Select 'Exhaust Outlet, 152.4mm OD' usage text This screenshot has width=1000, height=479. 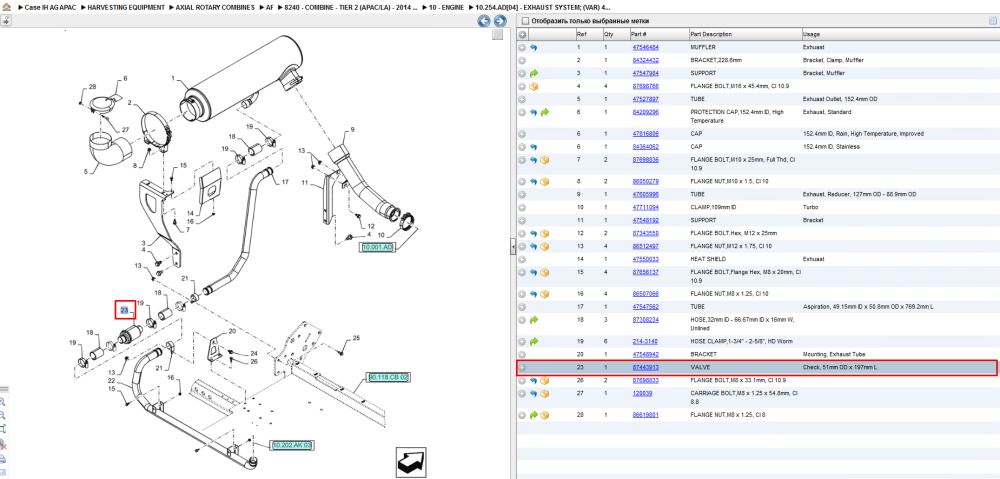[x=840, y=99]
